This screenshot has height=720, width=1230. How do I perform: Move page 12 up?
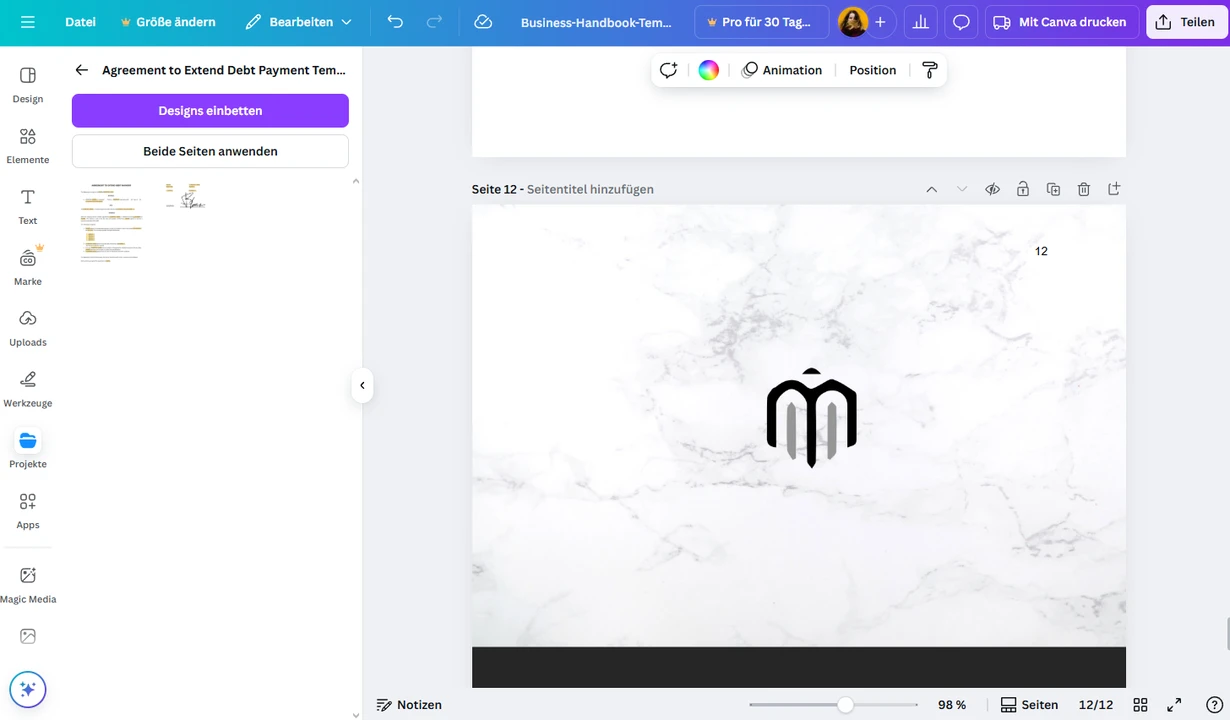[x=931, y=189]
